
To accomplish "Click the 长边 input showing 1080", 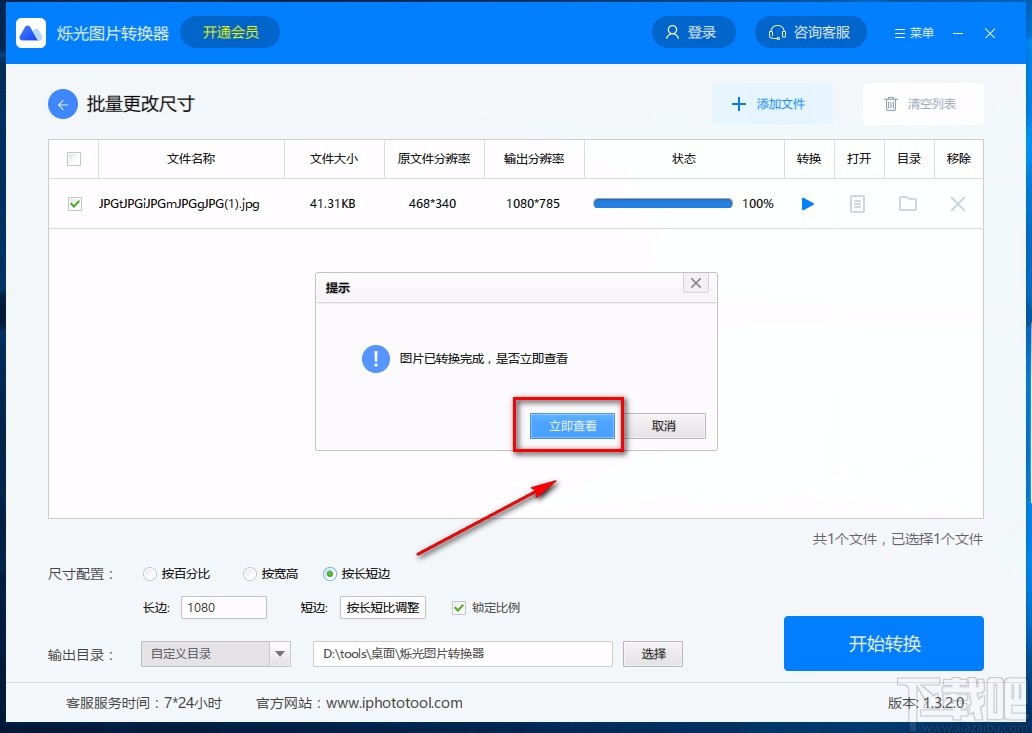I will tap(223, 607).
